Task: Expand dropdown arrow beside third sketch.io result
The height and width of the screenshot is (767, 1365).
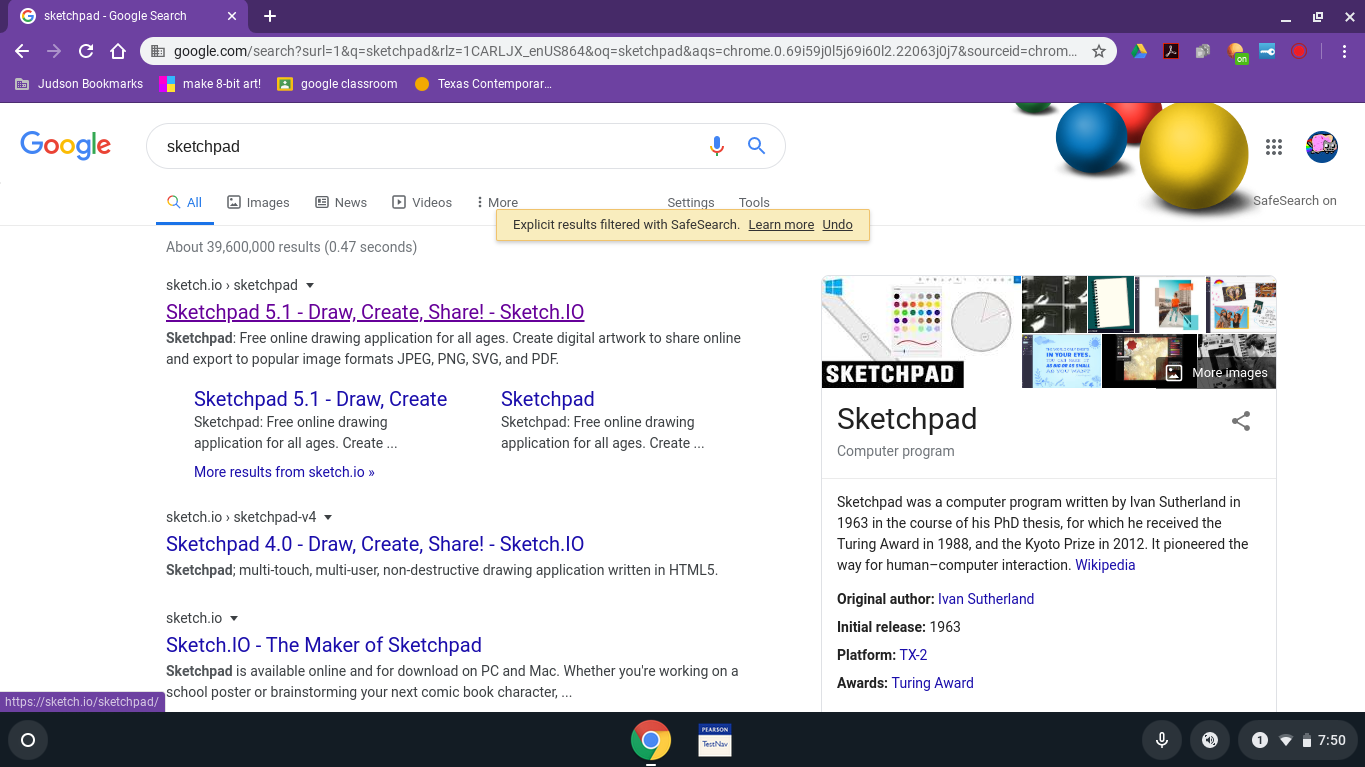Action: (234, 618)
